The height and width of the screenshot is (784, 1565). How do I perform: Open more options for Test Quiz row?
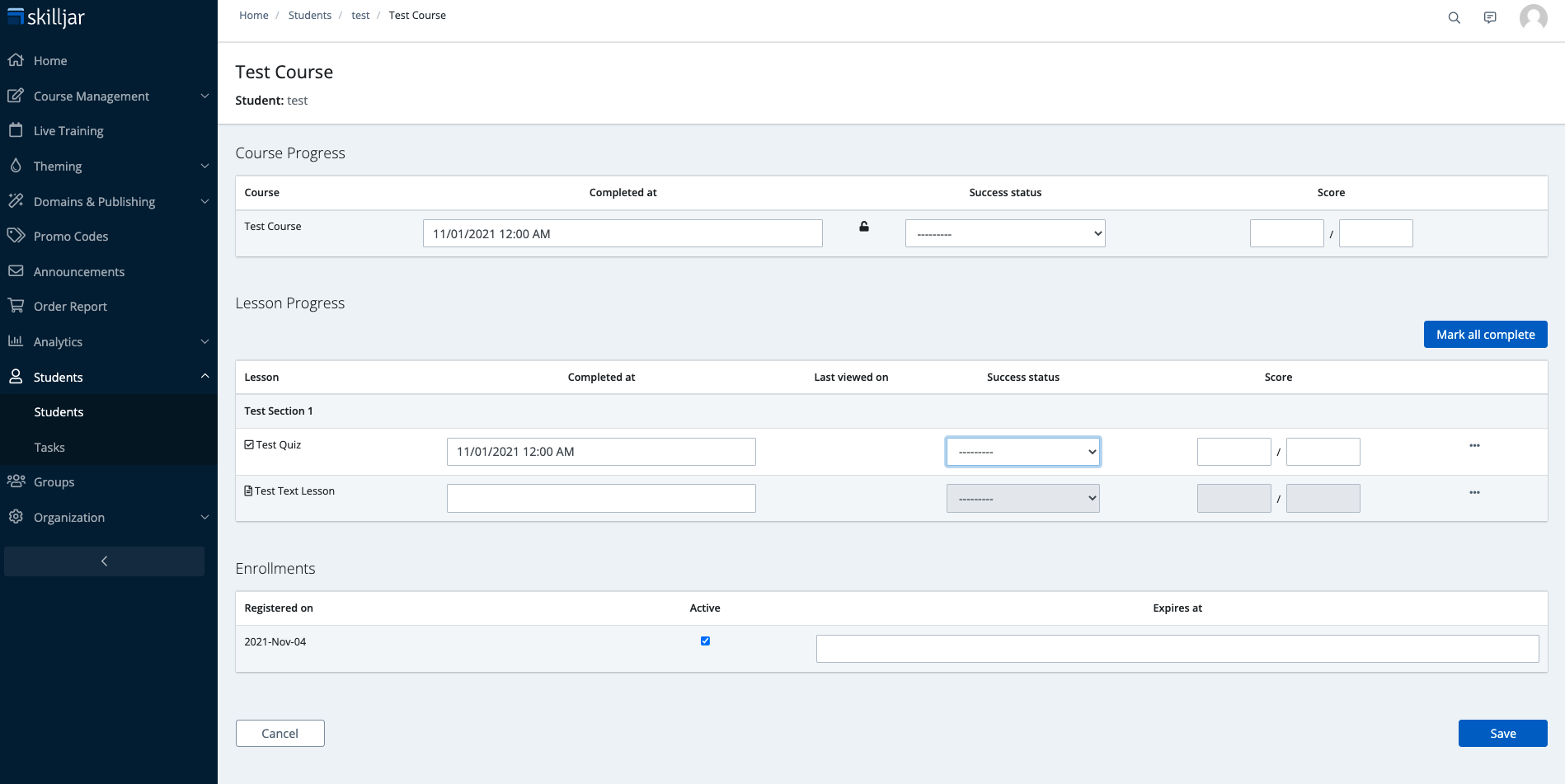(x=1474, y=446)
